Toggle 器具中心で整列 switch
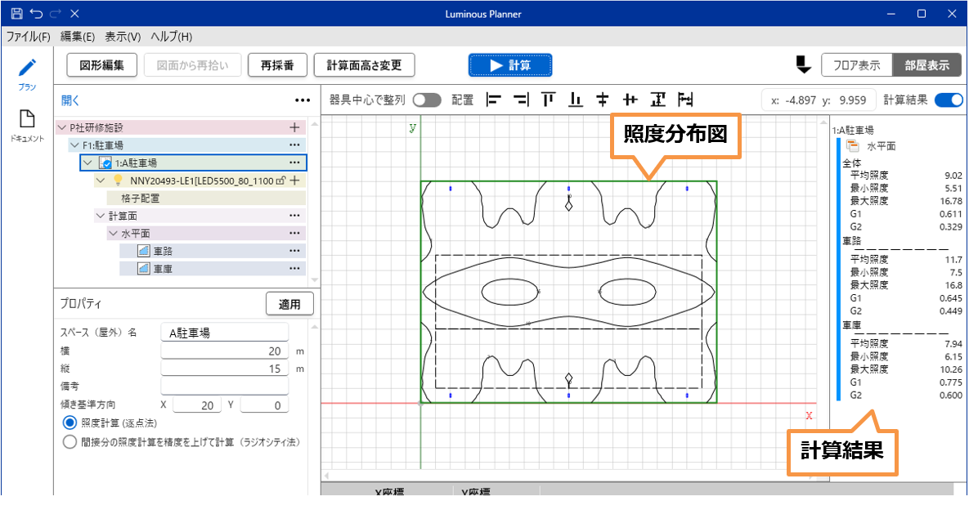 click(x=427, y=100)
